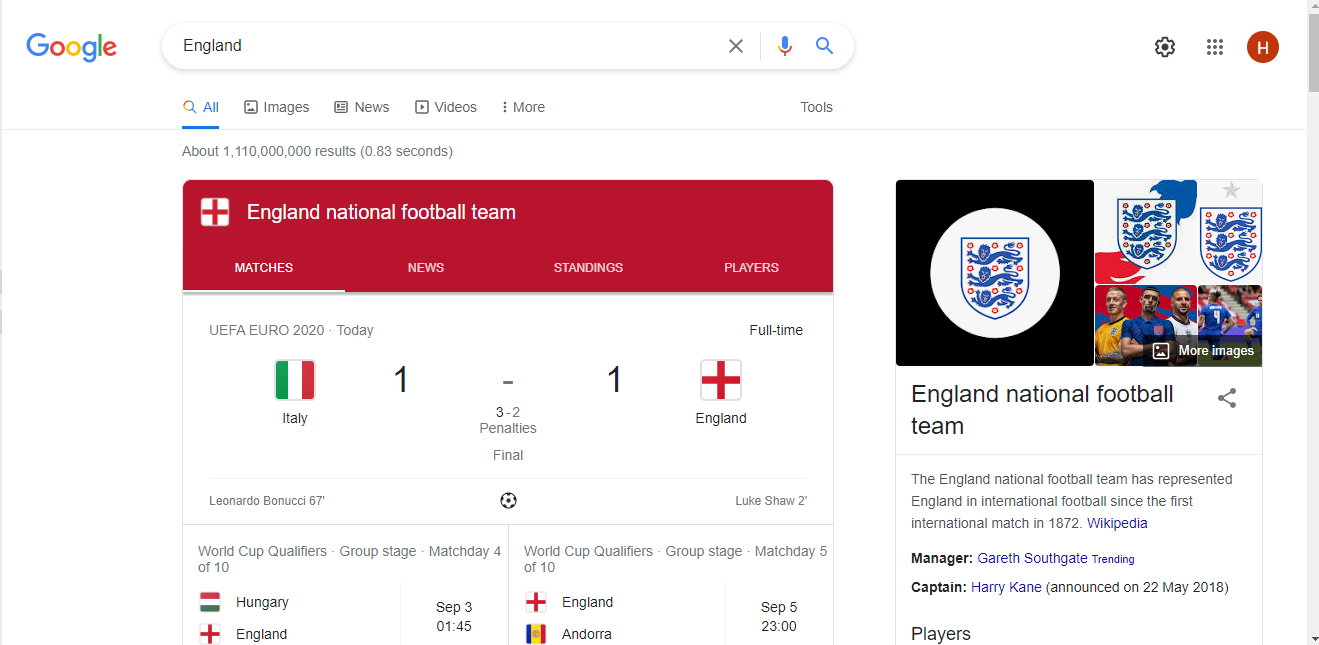
Task: Click 3-2 Penalties result text
Action: [x=508, y=420]
